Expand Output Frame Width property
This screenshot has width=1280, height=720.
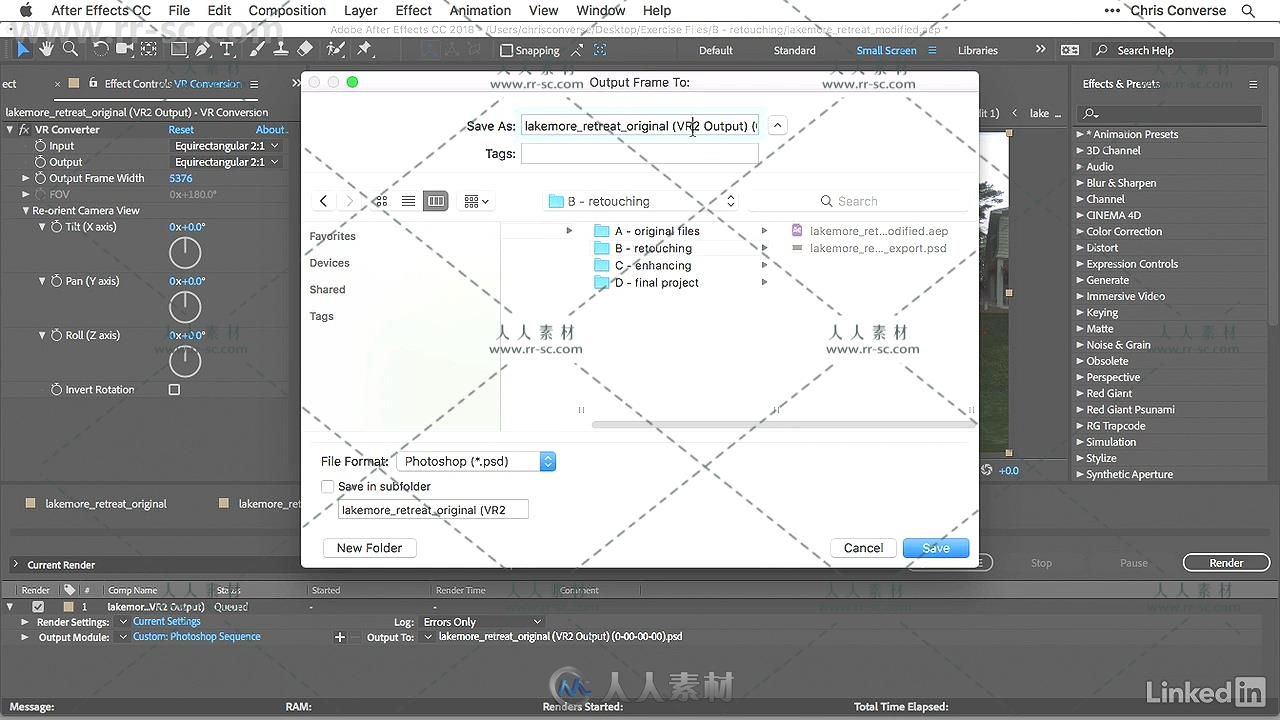[26, 179]
